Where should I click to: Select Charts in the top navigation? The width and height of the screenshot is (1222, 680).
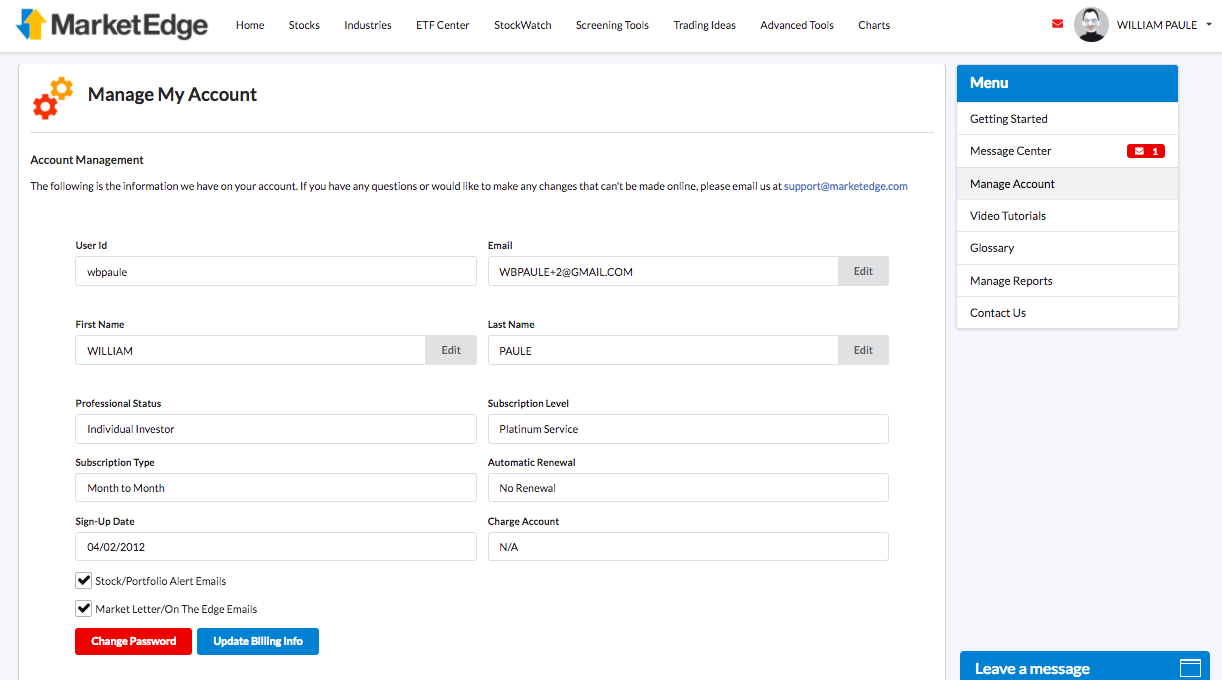point(873,25)
